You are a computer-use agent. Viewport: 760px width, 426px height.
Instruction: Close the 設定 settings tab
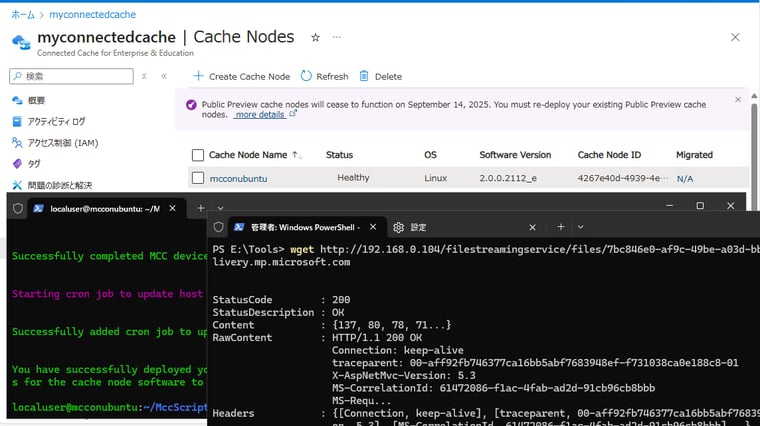tap(532, 227)
